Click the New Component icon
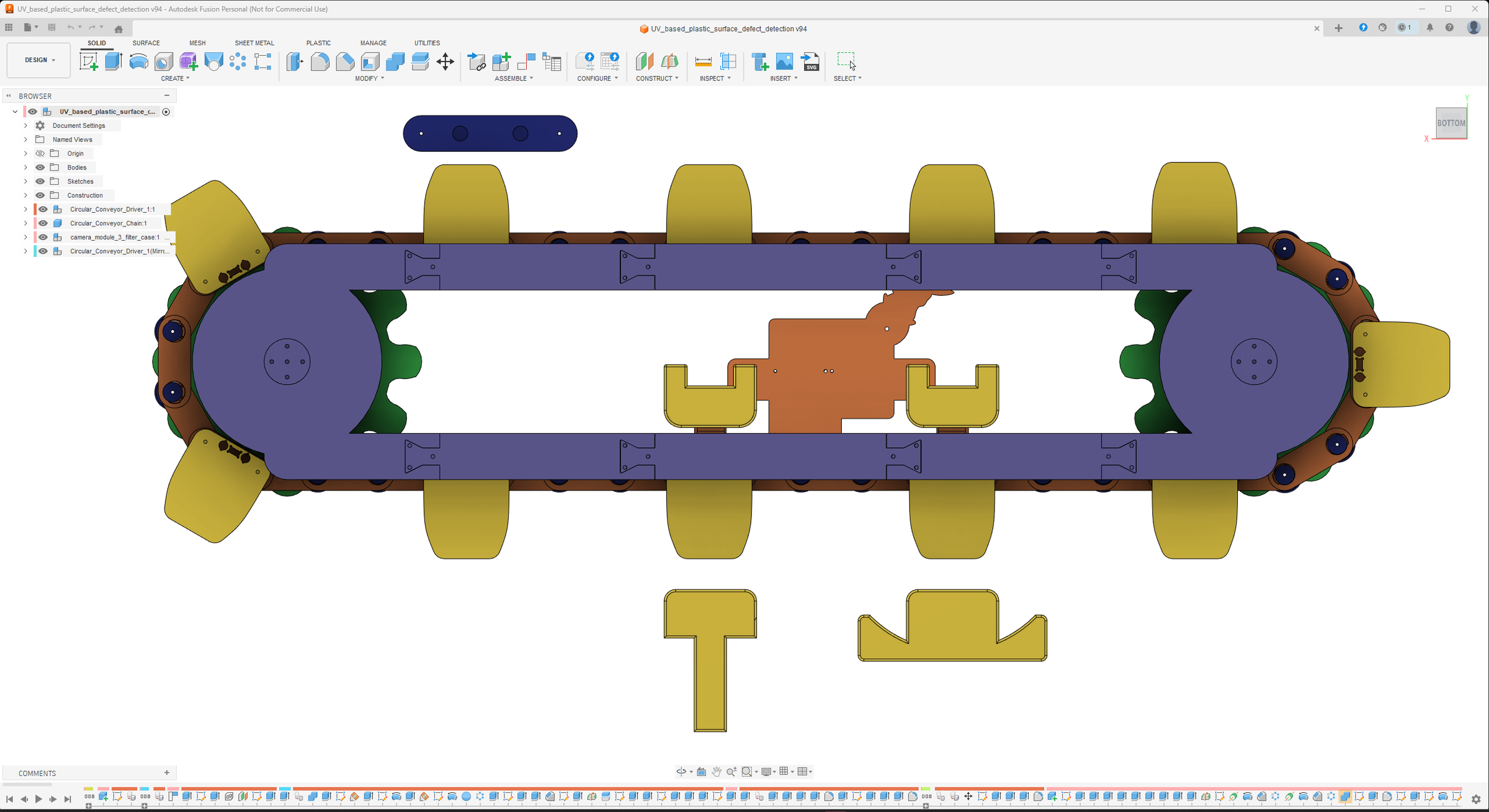The image size is (1489, 812). pos(501,61)
